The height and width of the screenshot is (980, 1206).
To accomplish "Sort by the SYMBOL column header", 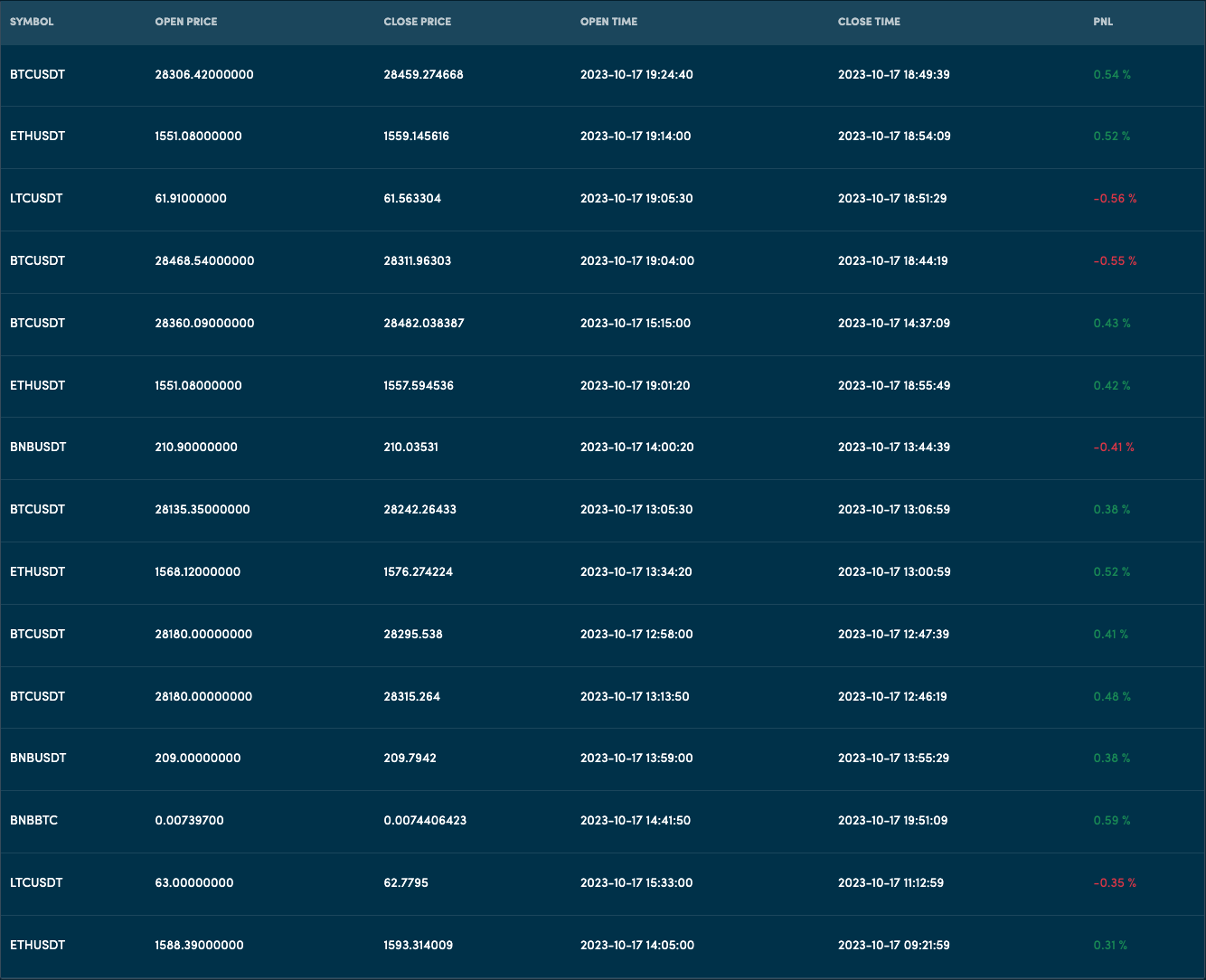I will click(32, 22).
